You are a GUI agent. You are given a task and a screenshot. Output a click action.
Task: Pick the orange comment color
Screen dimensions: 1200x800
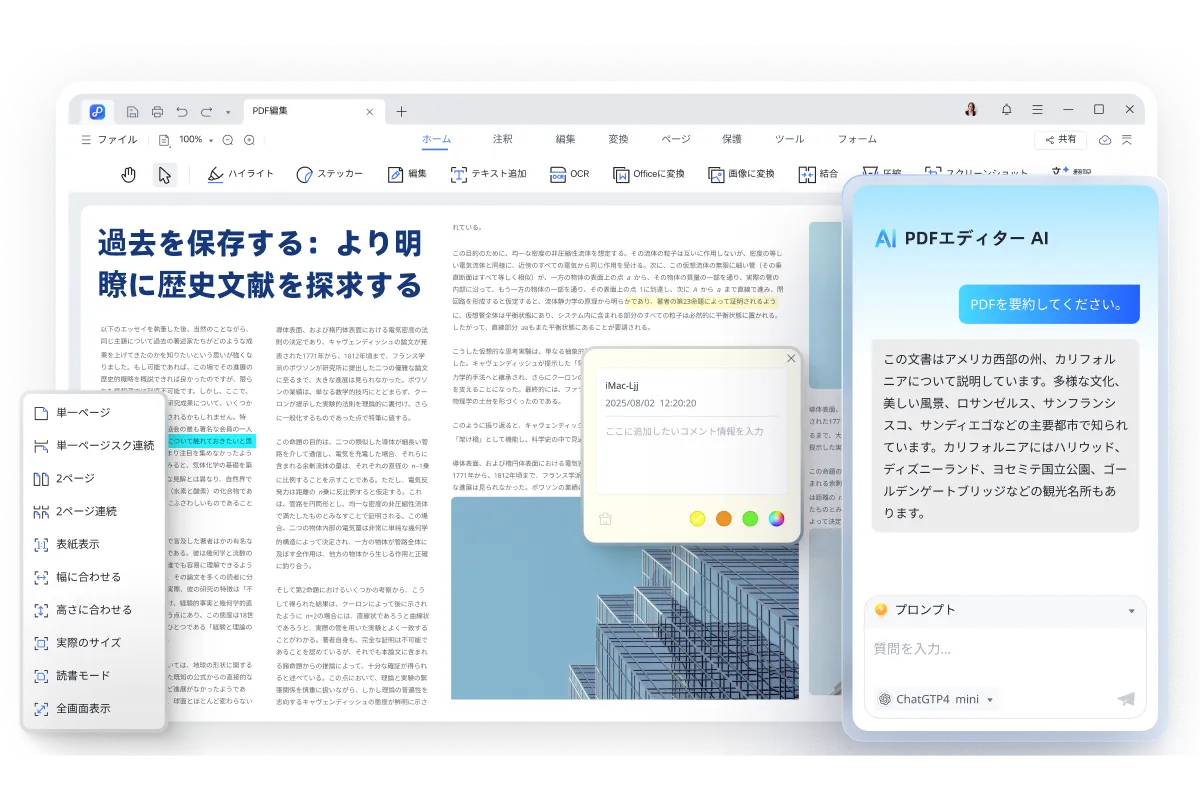(x=724, y=518)
